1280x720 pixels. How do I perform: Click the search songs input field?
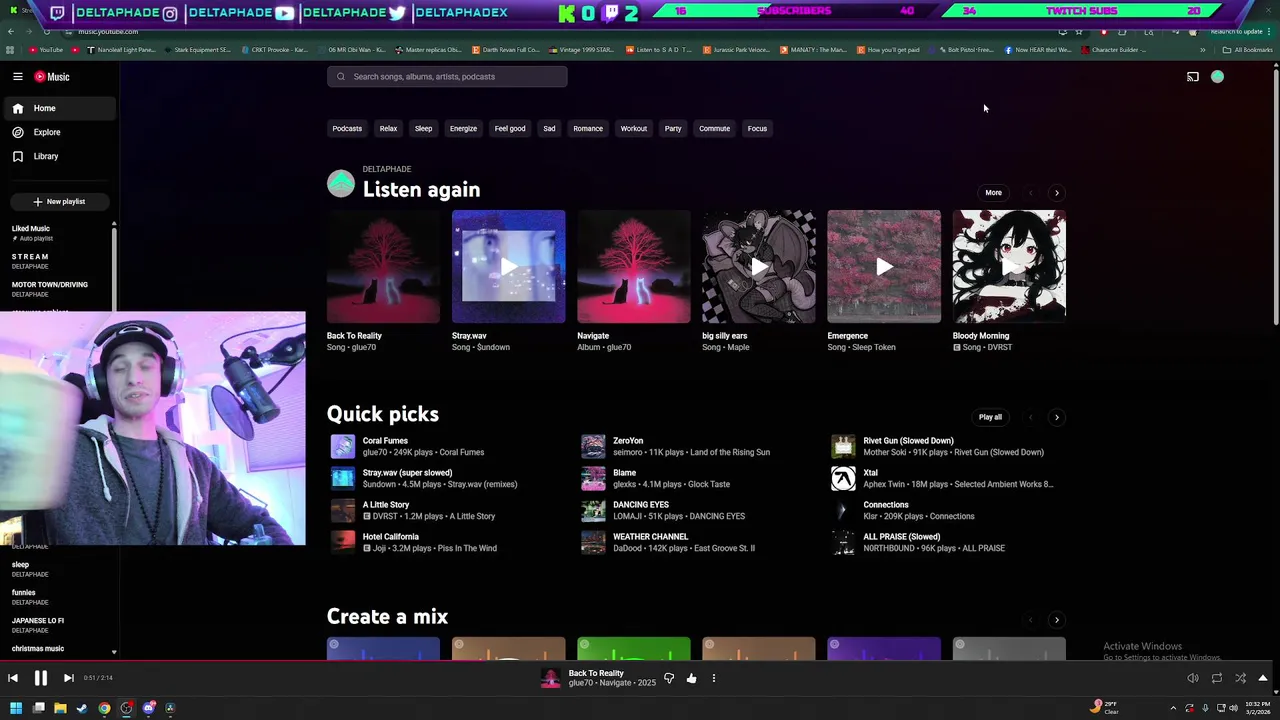pyautogui.click(x=447, y=77)
